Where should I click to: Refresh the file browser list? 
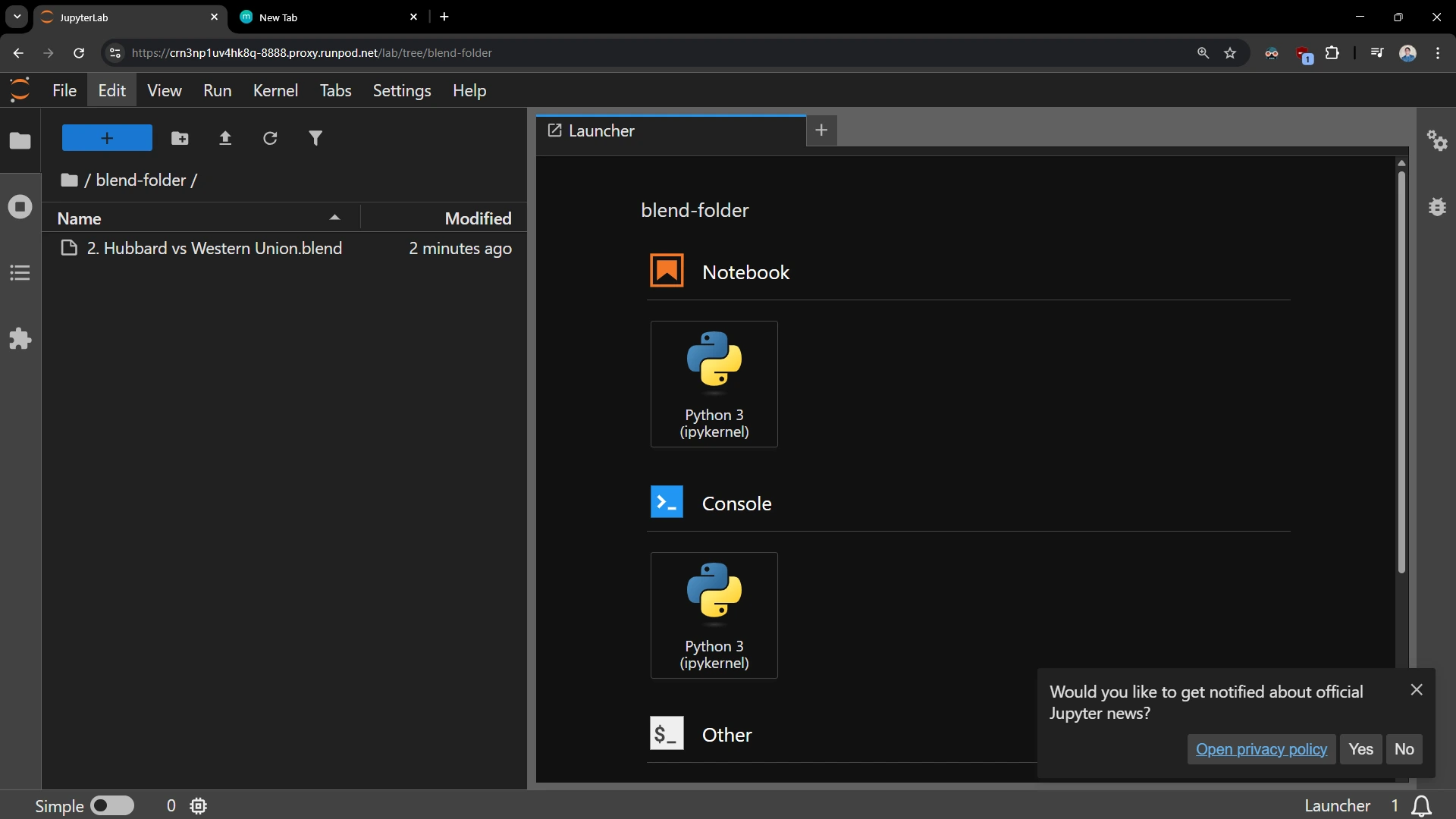coord(270,138)
